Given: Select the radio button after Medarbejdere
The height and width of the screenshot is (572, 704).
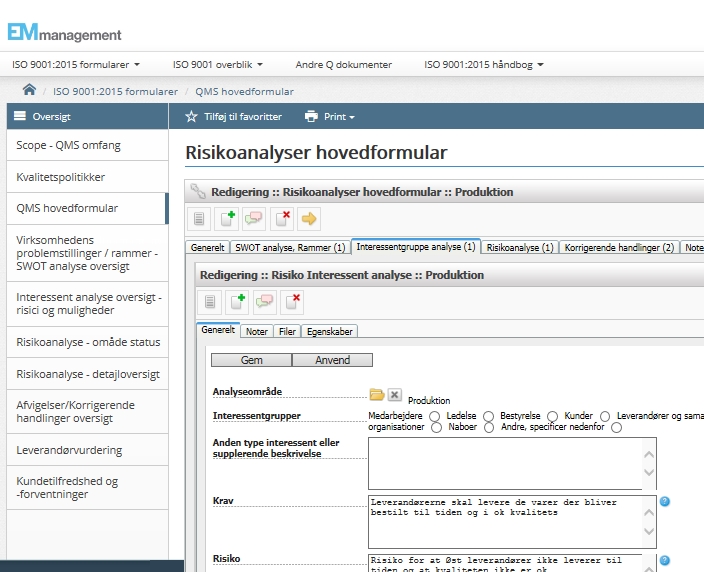Looking at the screenshot, I should (435, 416).
